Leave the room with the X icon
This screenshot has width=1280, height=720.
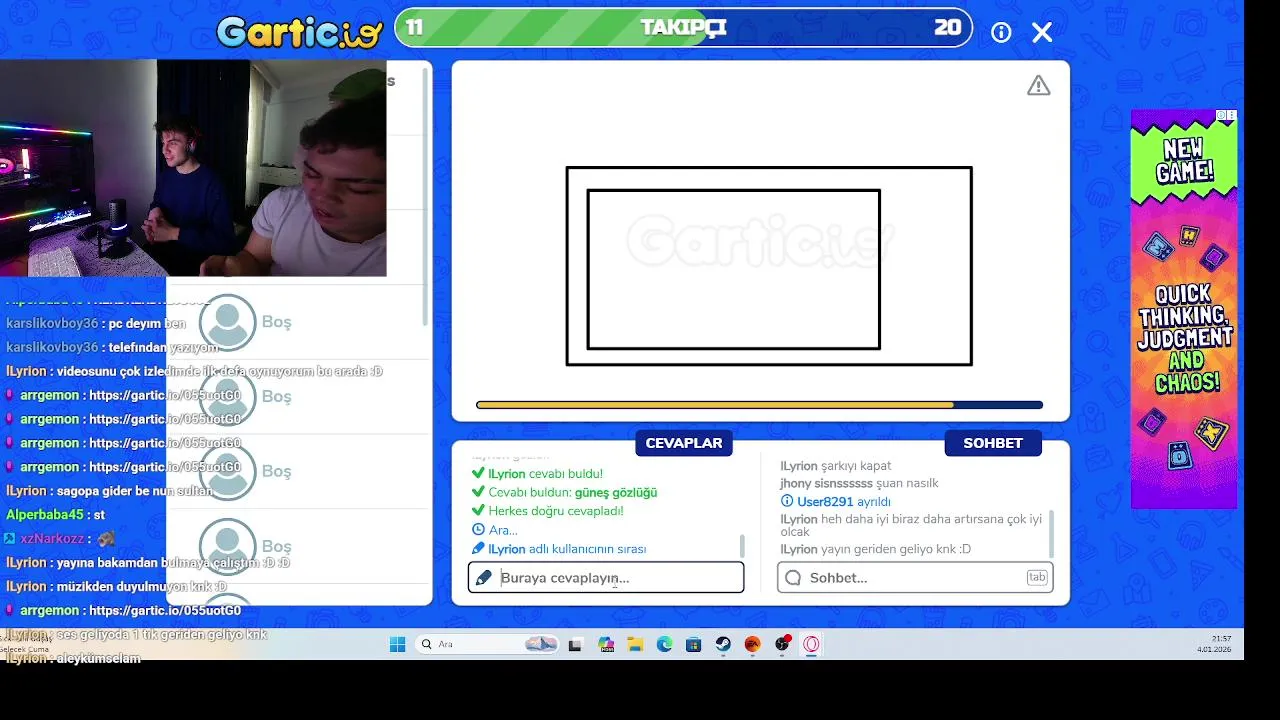1042,32
